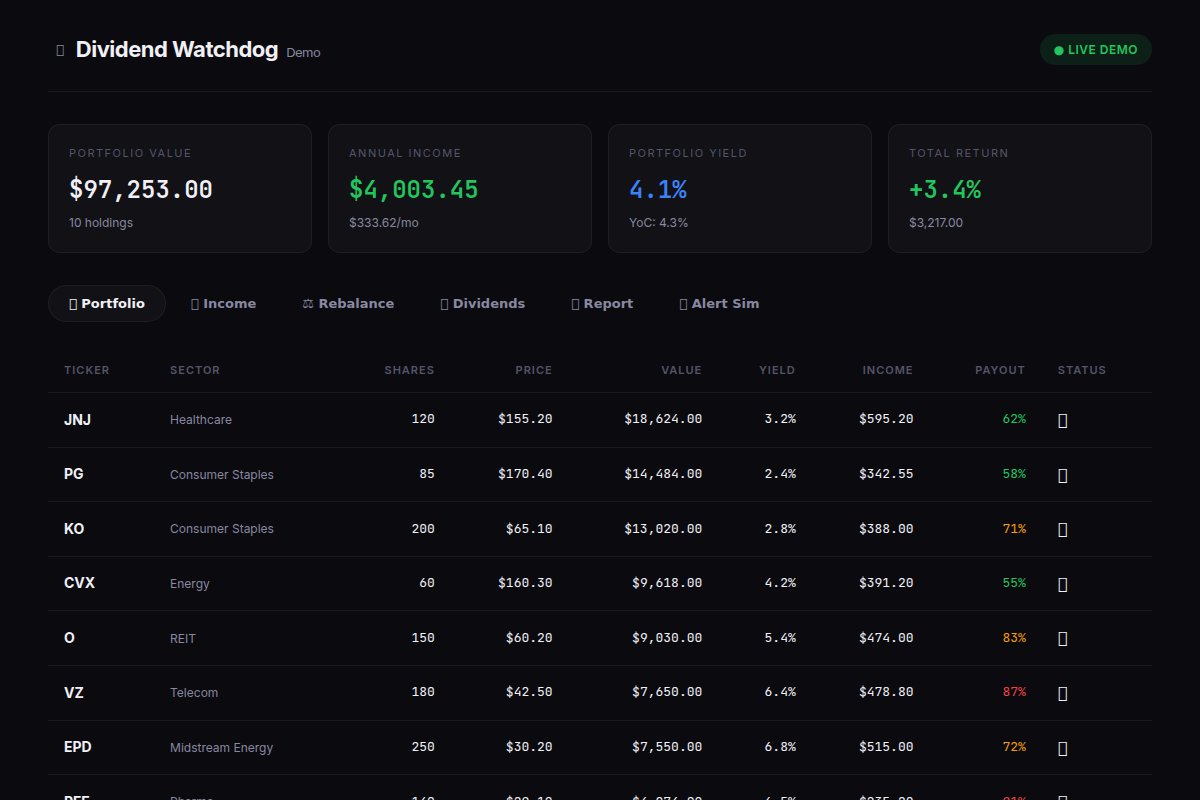The image size is (1200, 800).
Task: Click the logo icon beside Dividend Watchdog
Action: point(60,50)
